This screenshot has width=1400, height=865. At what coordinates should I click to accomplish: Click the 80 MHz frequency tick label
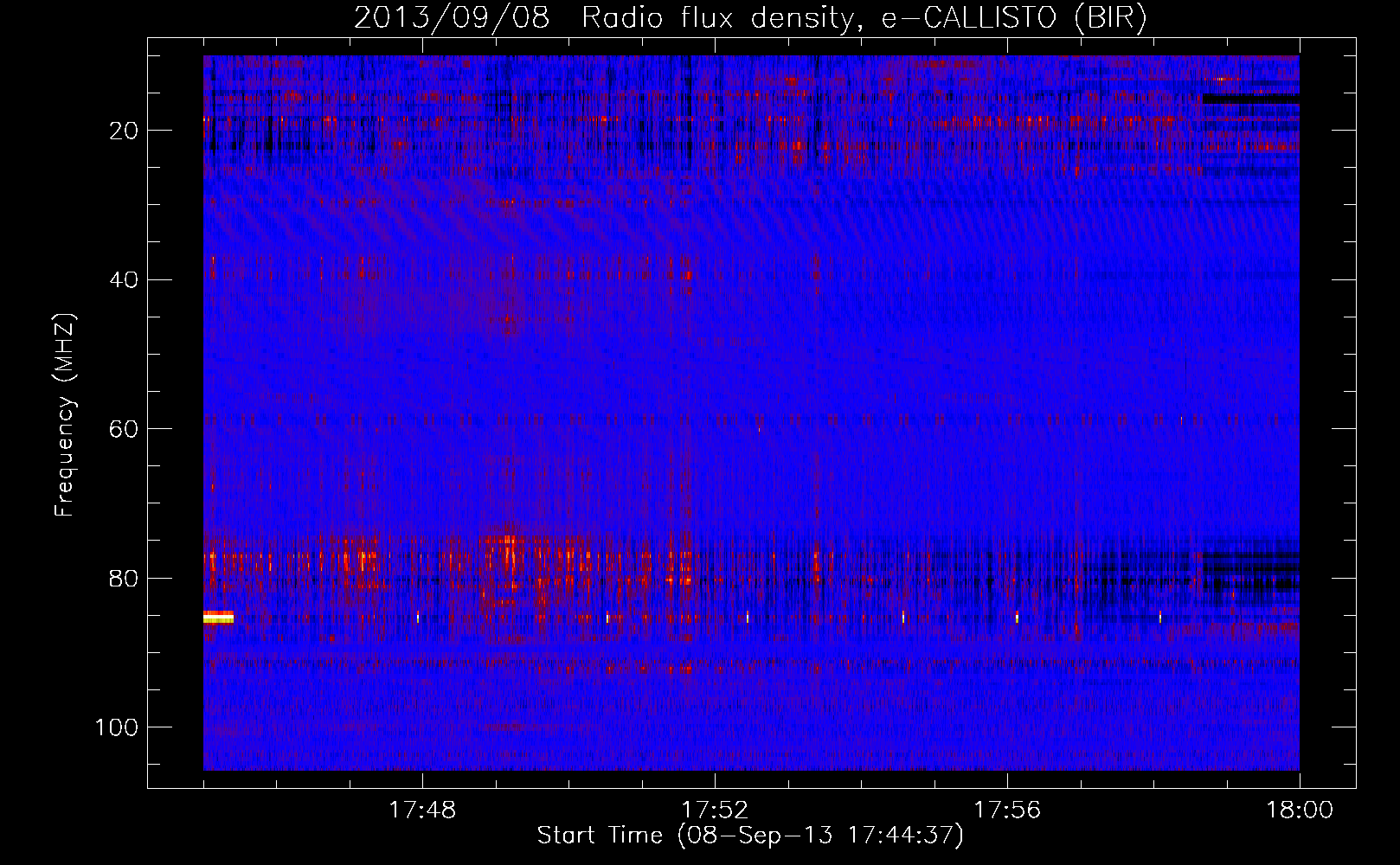[125, 579]
